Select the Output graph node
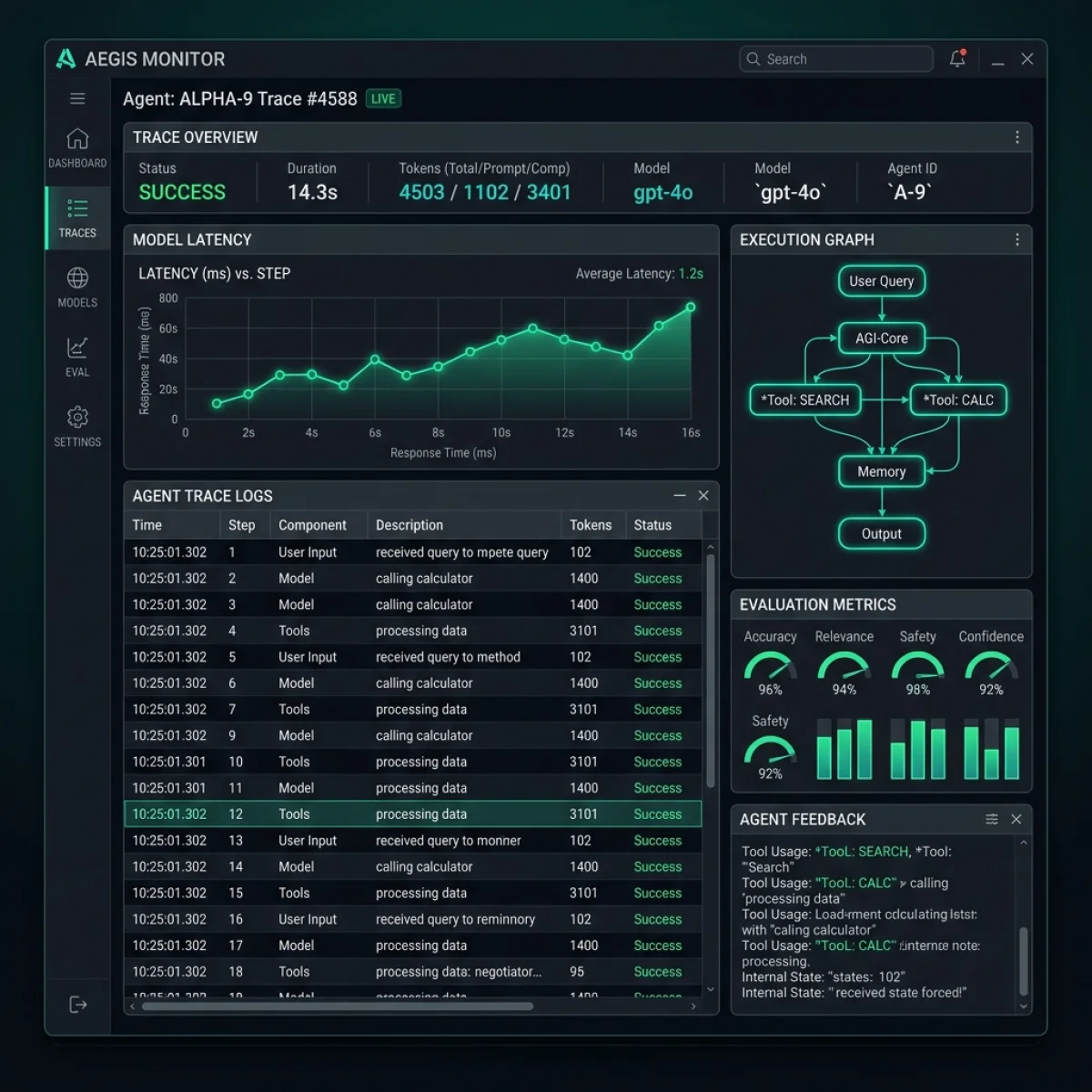 pos(882,534)
